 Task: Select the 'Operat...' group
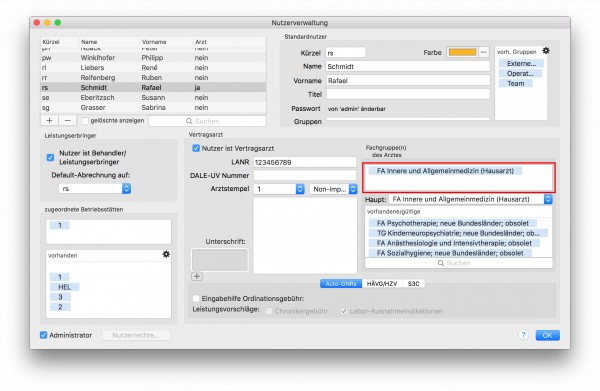point(520,73)
